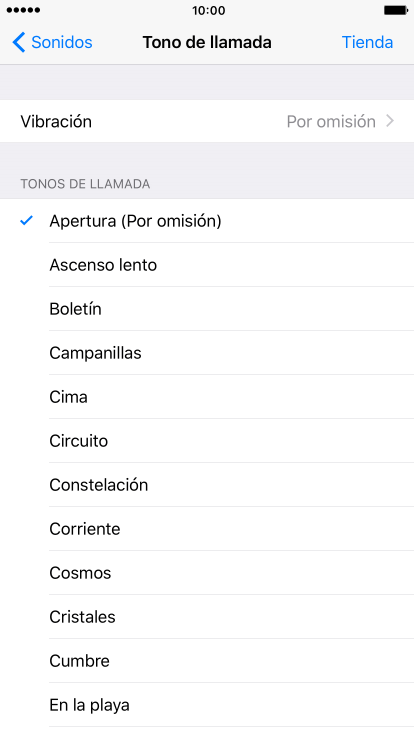Tap the blue checkmark next to Apertura
The height and width of the screenshot is (736, 414).
pyautogui.click(x=27, y=220)
